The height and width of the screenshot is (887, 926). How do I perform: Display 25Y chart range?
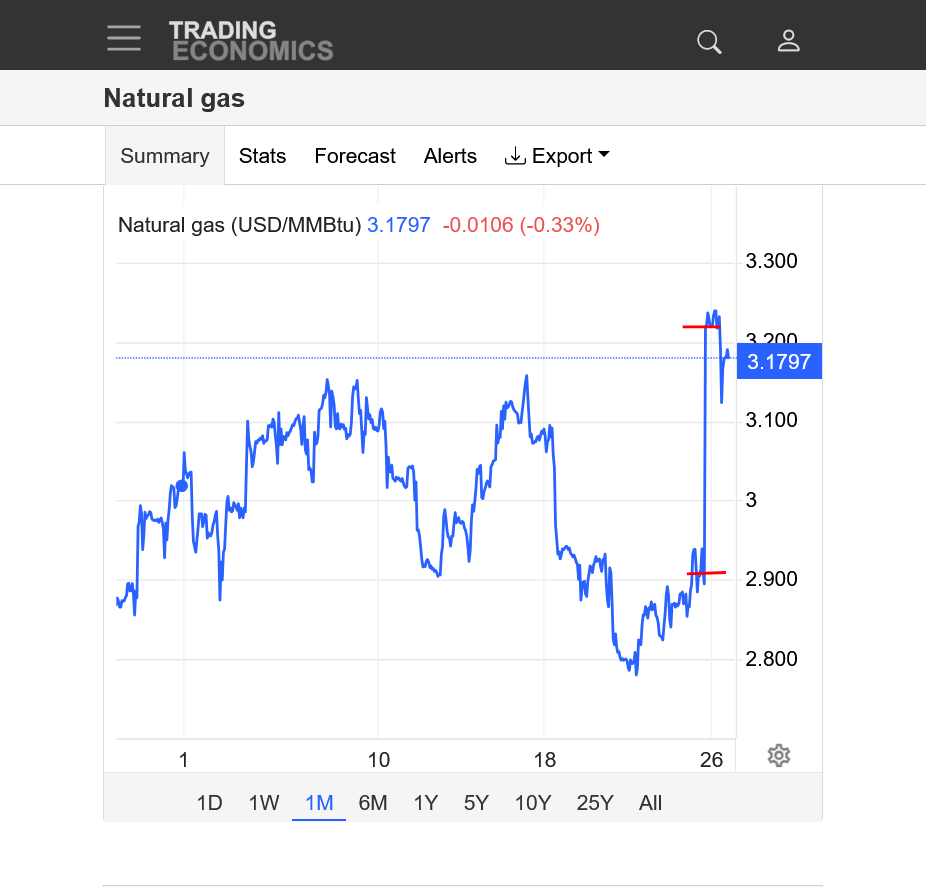(x=594, y=803)
